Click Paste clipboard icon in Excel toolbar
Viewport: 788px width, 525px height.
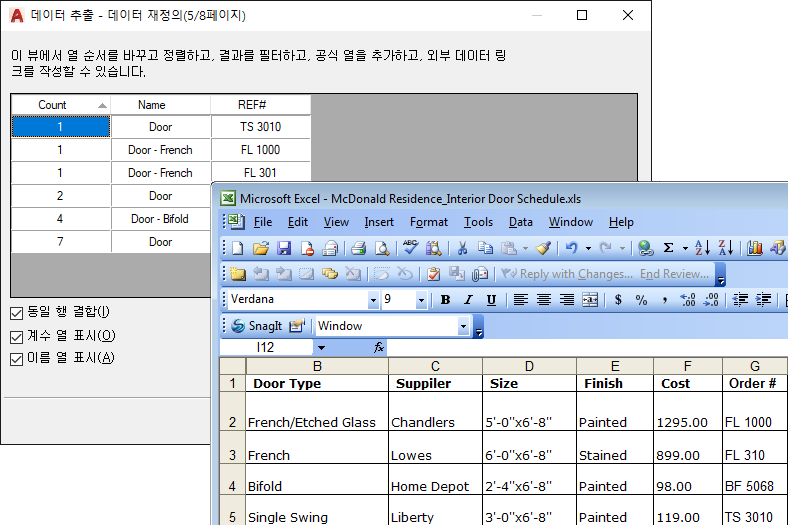click(509, 248)
